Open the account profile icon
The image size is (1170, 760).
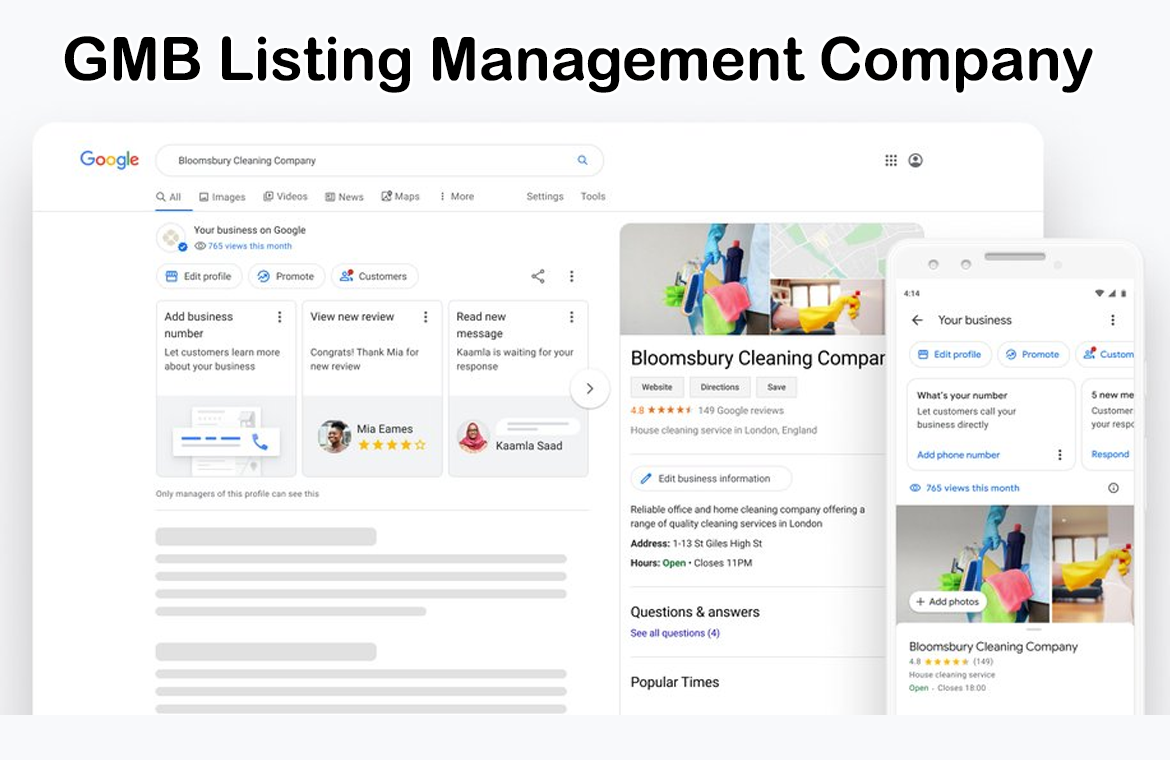pyautogui.click(x=916, y=160)
